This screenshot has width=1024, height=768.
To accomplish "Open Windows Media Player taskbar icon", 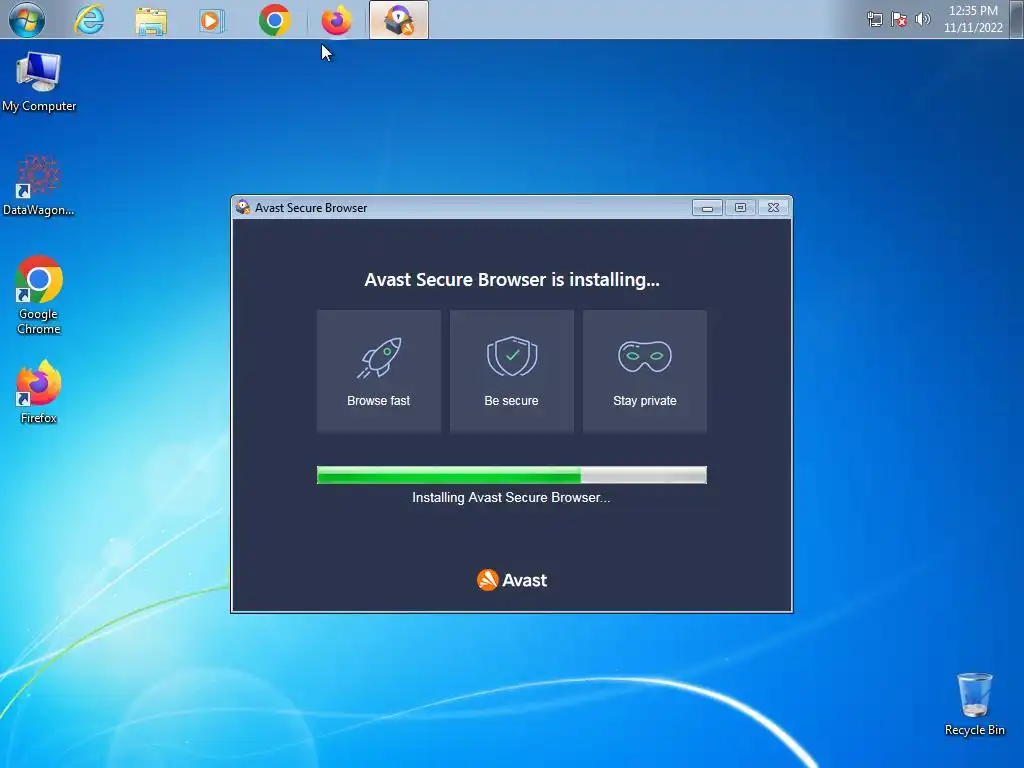I will click(x=212, y=20).
